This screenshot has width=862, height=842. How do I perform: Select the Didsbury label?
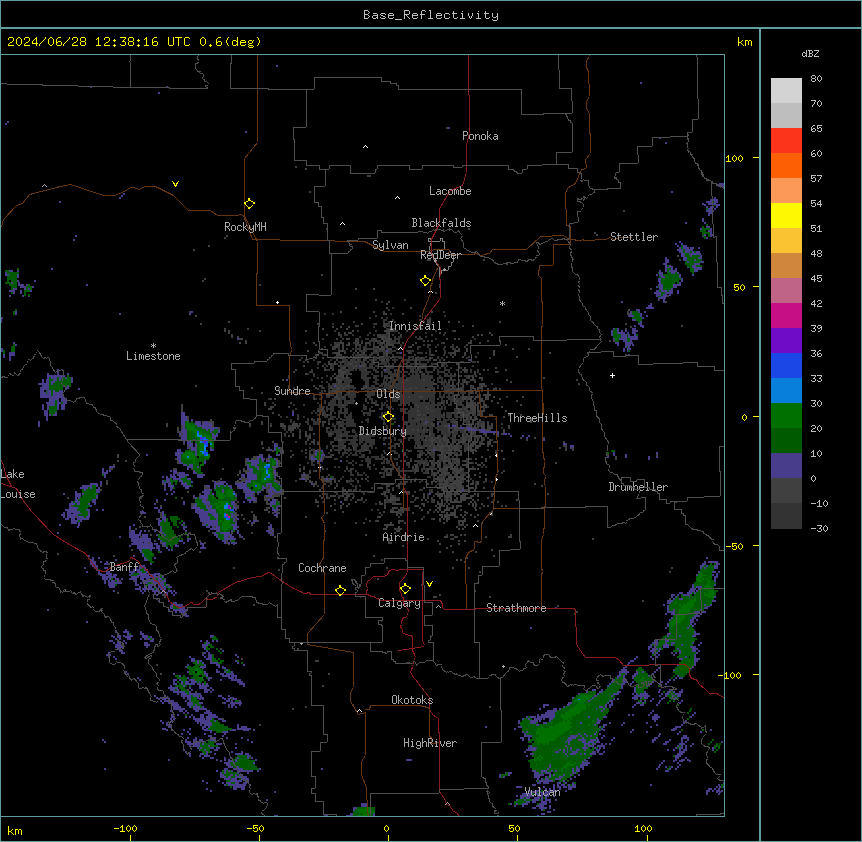(383, 431)
